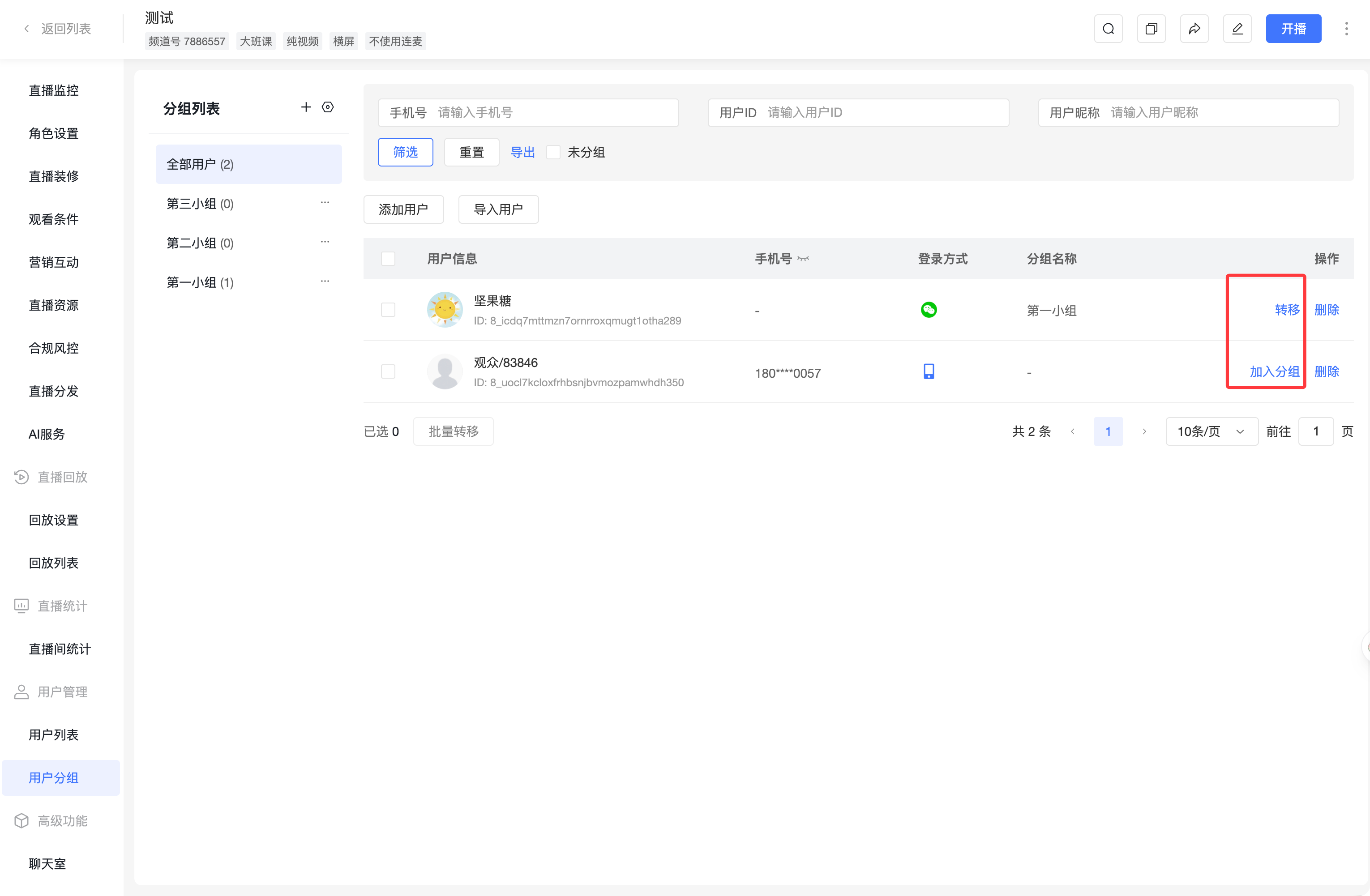Click 坚果糖 sun avatar

coord(445,310)
